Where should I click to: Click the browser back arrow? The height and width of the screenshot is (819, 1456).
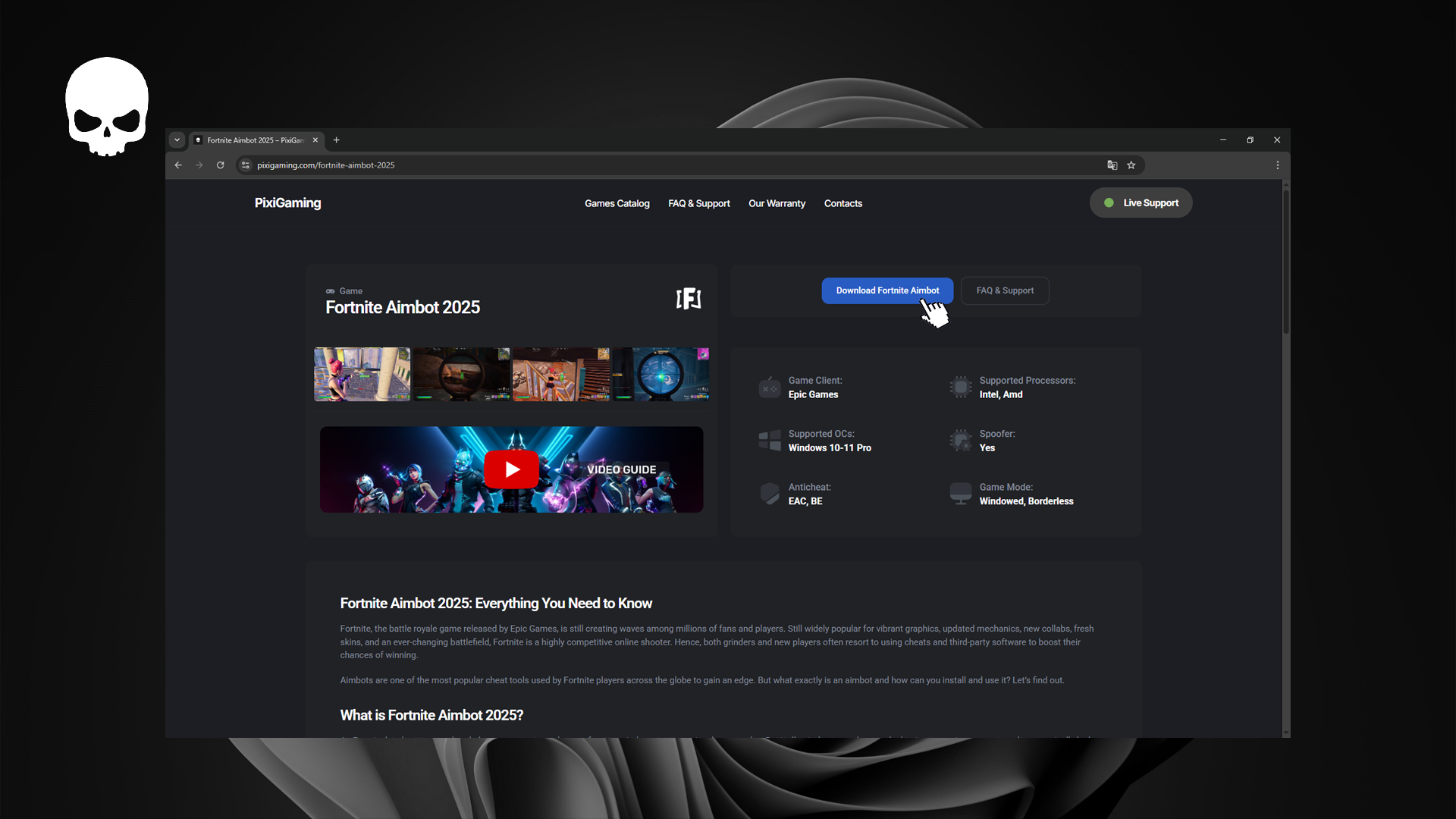pos(178,165)
